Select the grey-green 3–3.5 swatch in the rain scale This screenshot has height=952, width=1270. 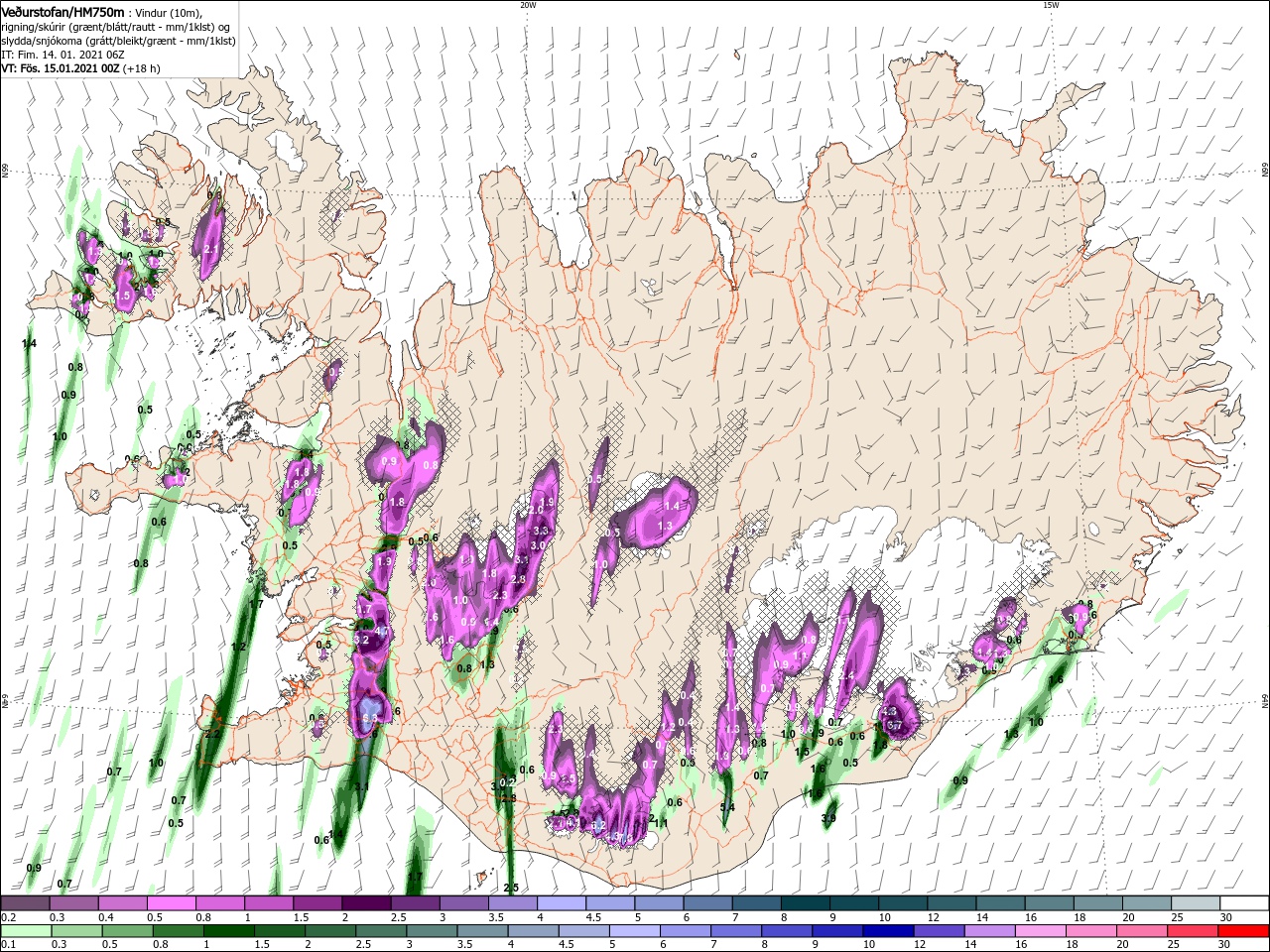431,931
